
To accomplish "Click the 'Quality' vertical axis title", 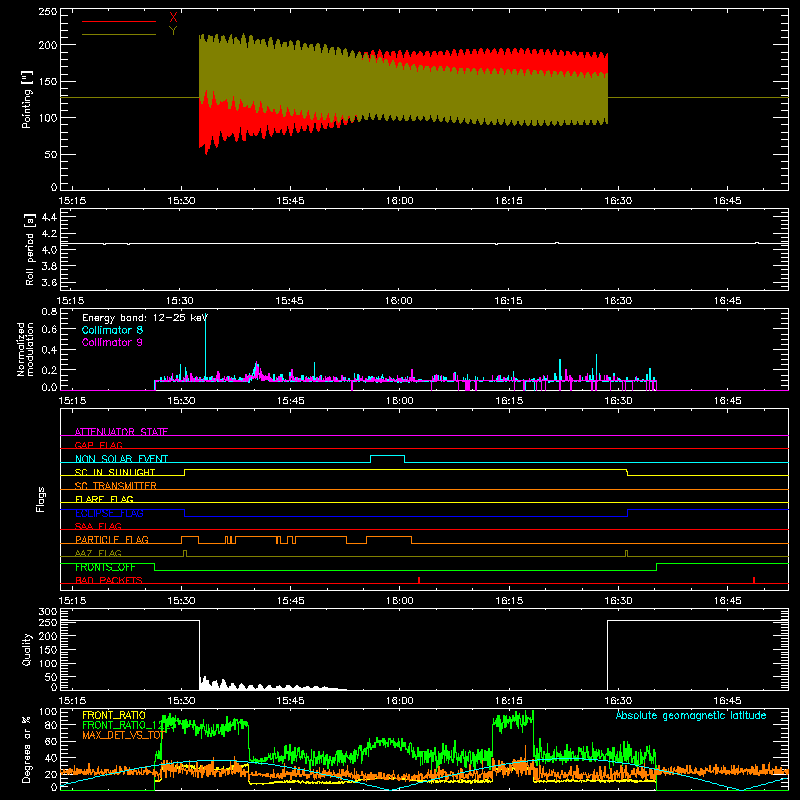I will point(27,649).
